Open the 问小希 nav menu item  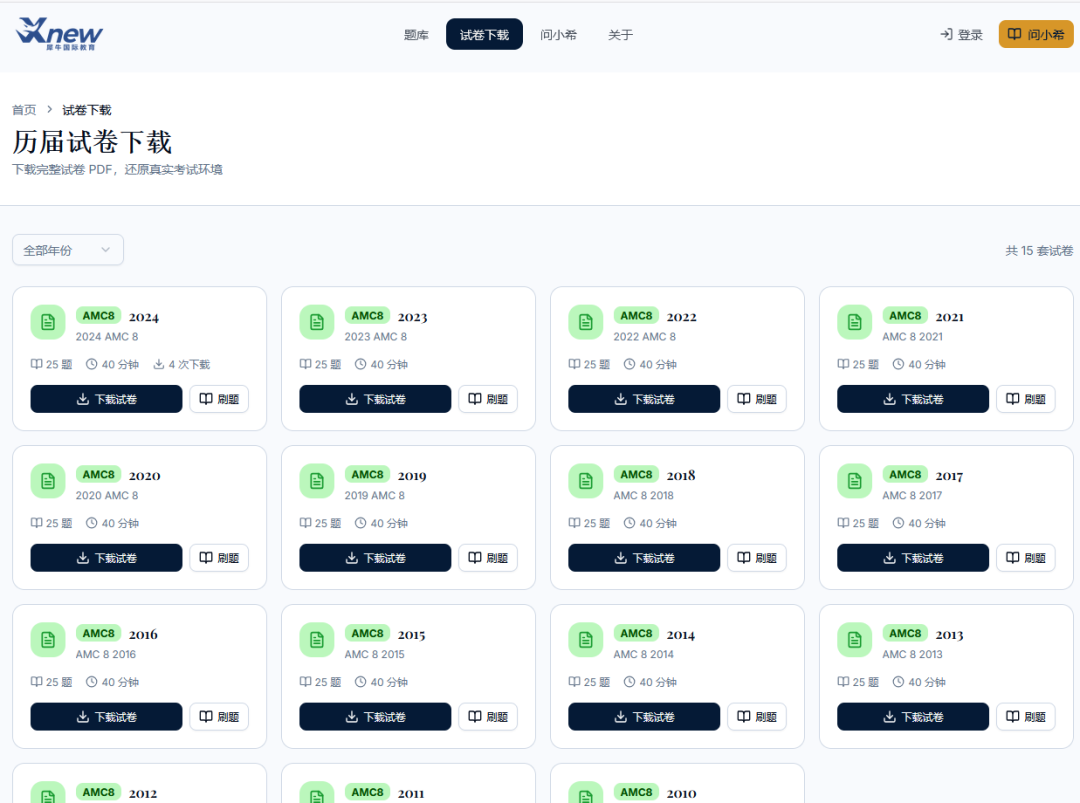coord(559,34)
